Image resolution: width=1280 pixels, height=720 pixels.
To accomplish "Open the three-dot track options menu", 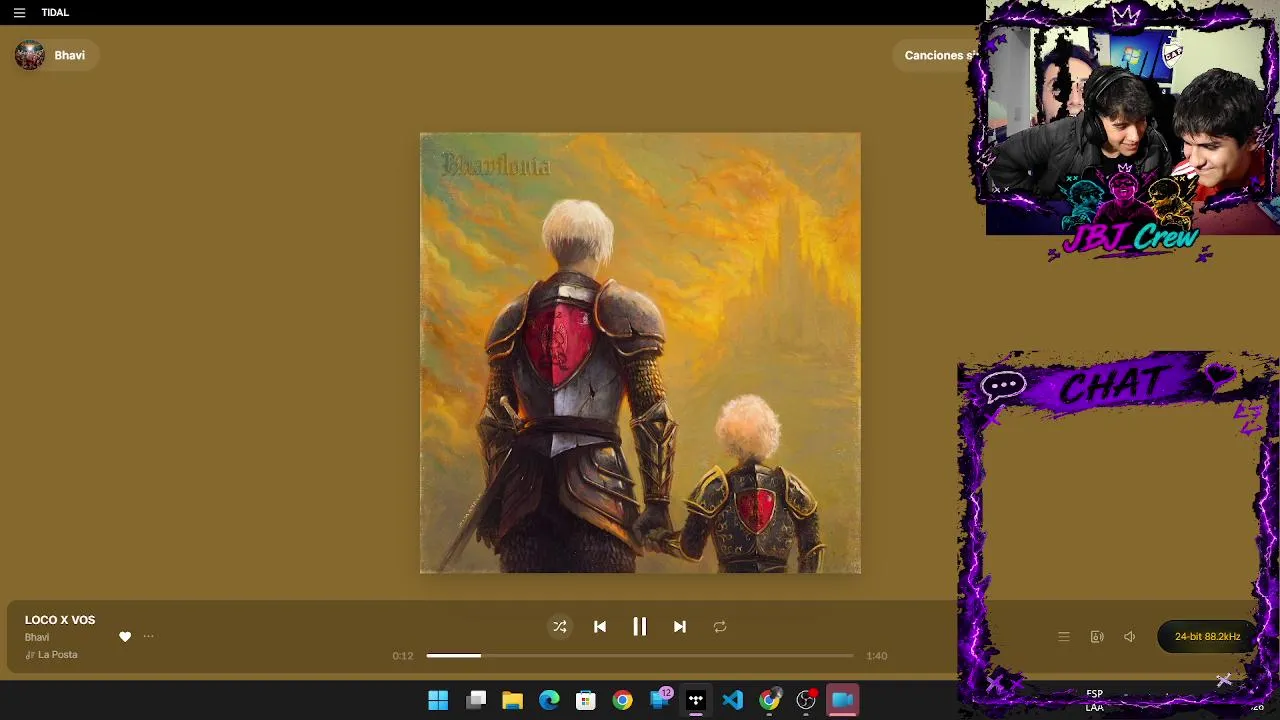I will pyautogui.click(x=148, y=637).
